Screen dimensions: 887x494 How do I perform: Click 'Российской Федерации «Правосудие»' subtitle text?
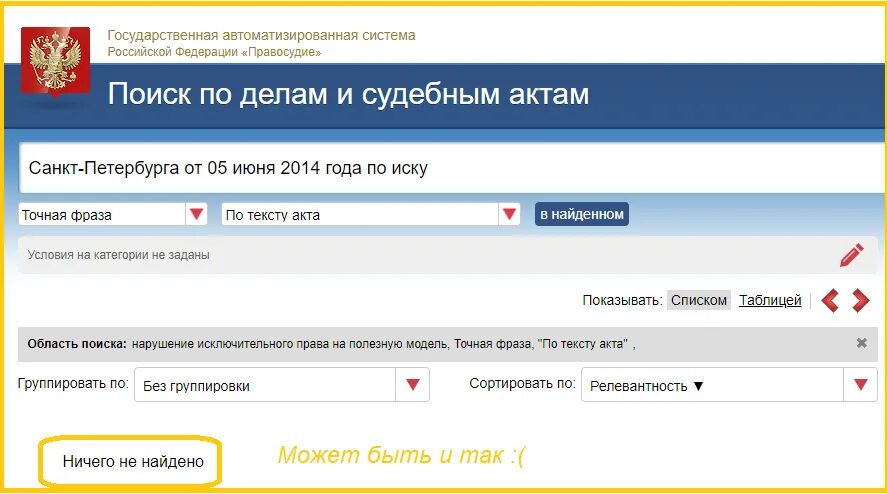click(x=214, y=52)
